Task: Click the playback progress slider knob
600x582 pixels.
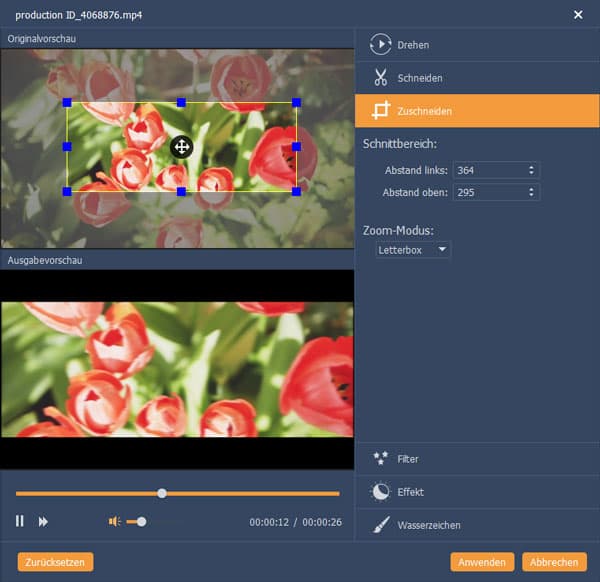Action: [162, 493]
